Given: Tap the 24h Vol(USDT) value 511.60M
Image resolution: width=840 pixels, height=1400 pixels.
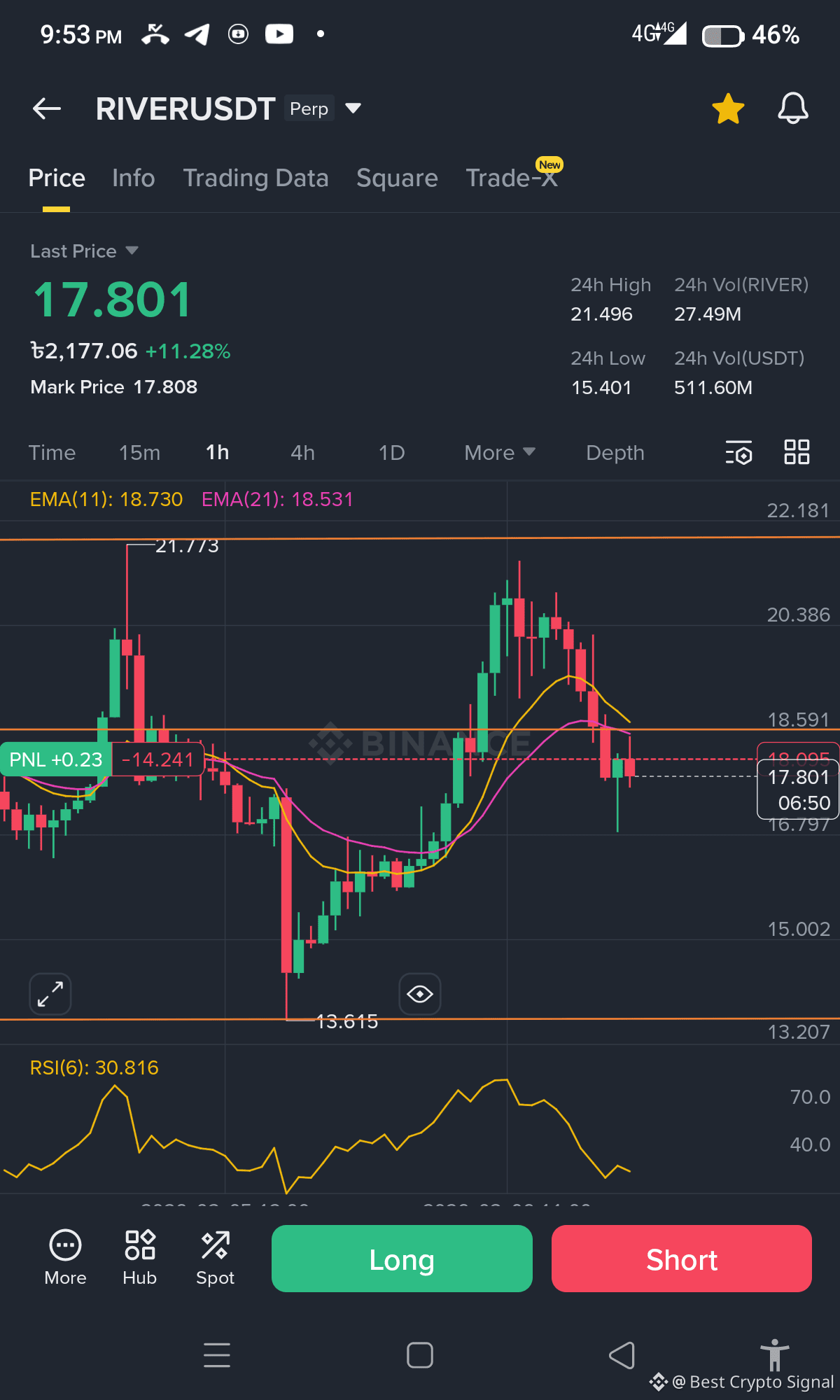Looking at the screenshot, I should pos(713,388).
